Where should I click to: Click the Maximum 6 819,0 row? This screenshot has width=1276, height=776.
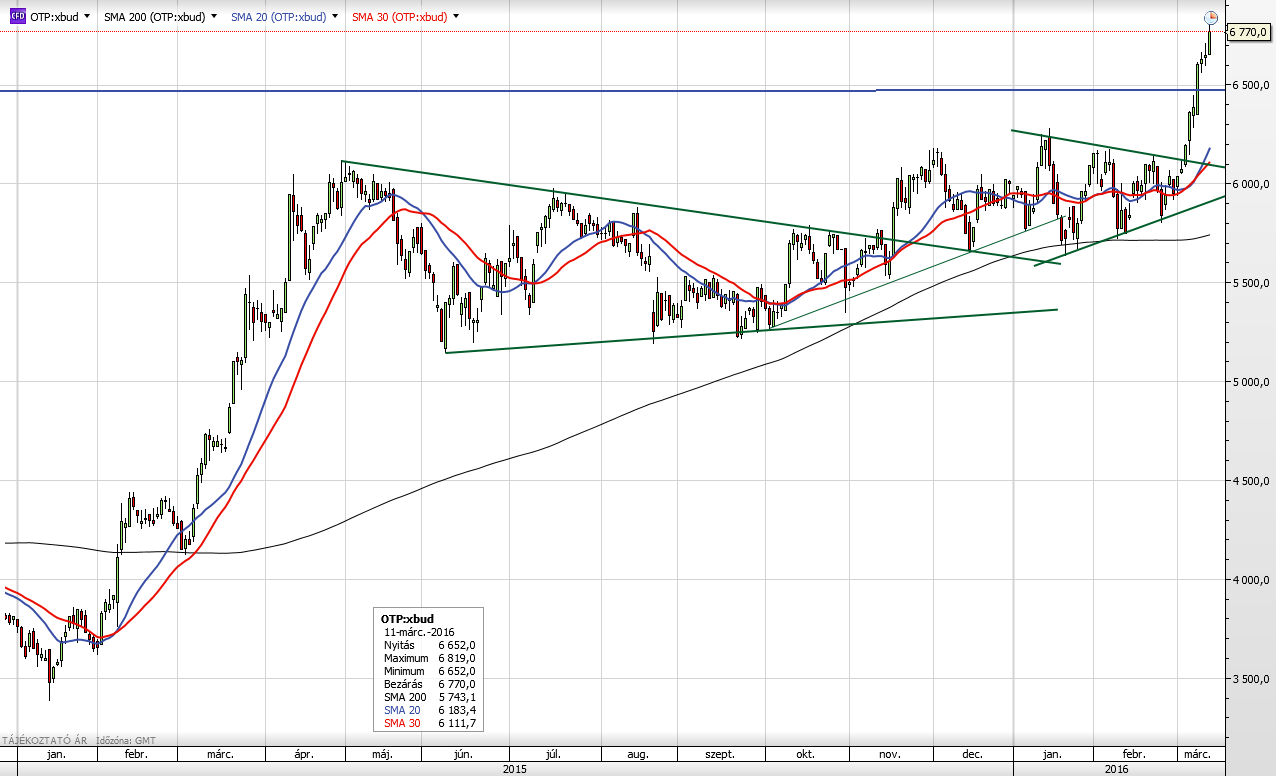click(429, 658)
